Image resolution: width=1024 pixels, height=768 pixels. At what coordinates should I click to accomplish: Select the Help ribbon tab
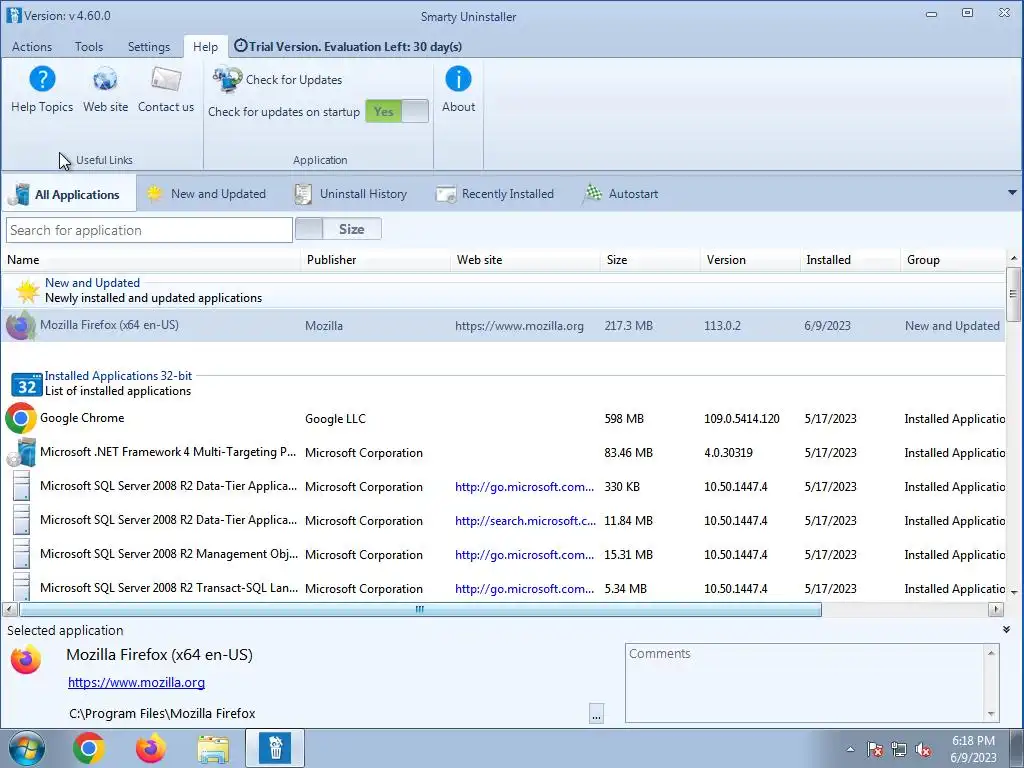[205, 47]
